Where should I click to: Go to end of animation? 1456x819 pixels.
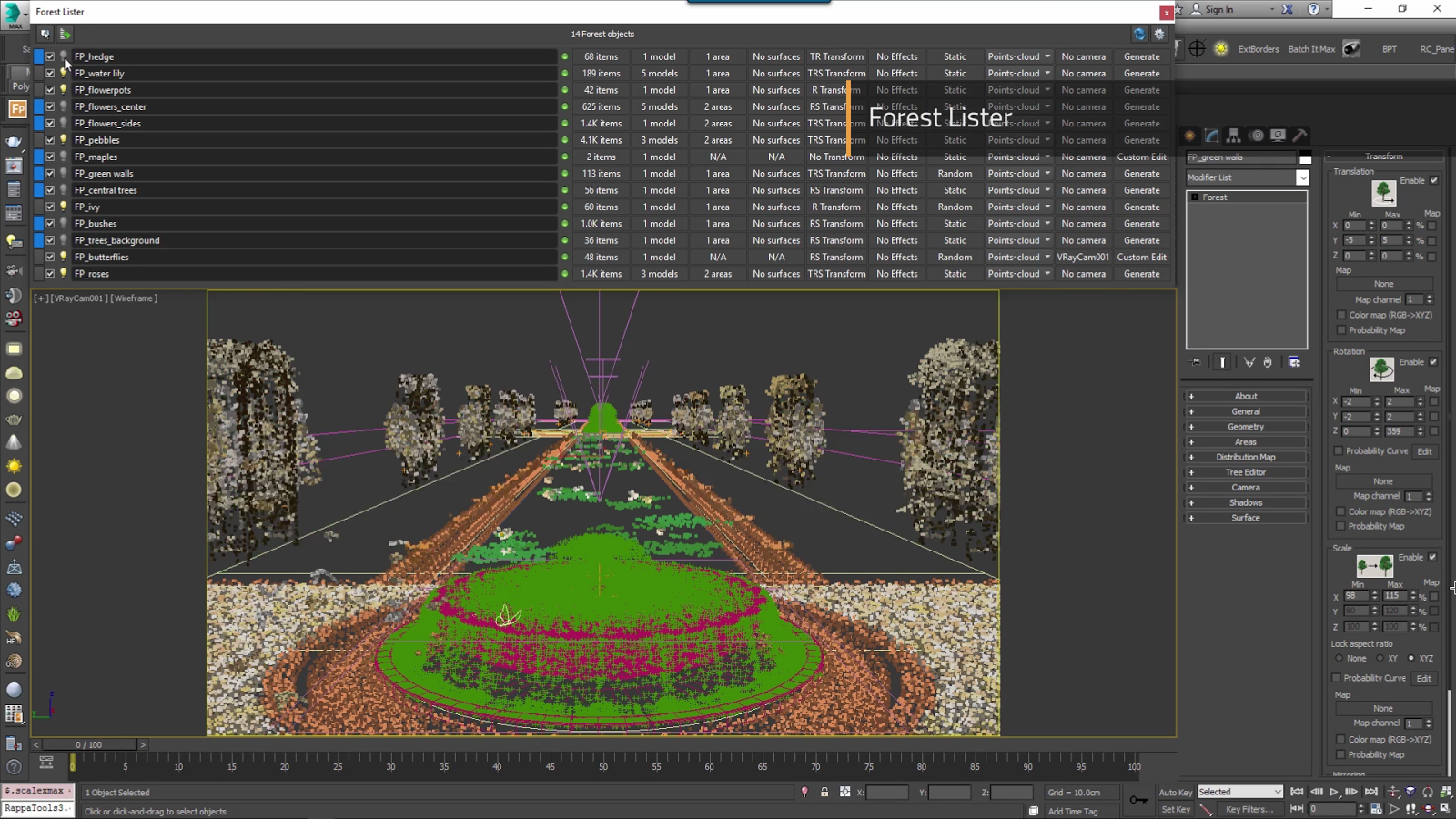[x=1371, y=793]
